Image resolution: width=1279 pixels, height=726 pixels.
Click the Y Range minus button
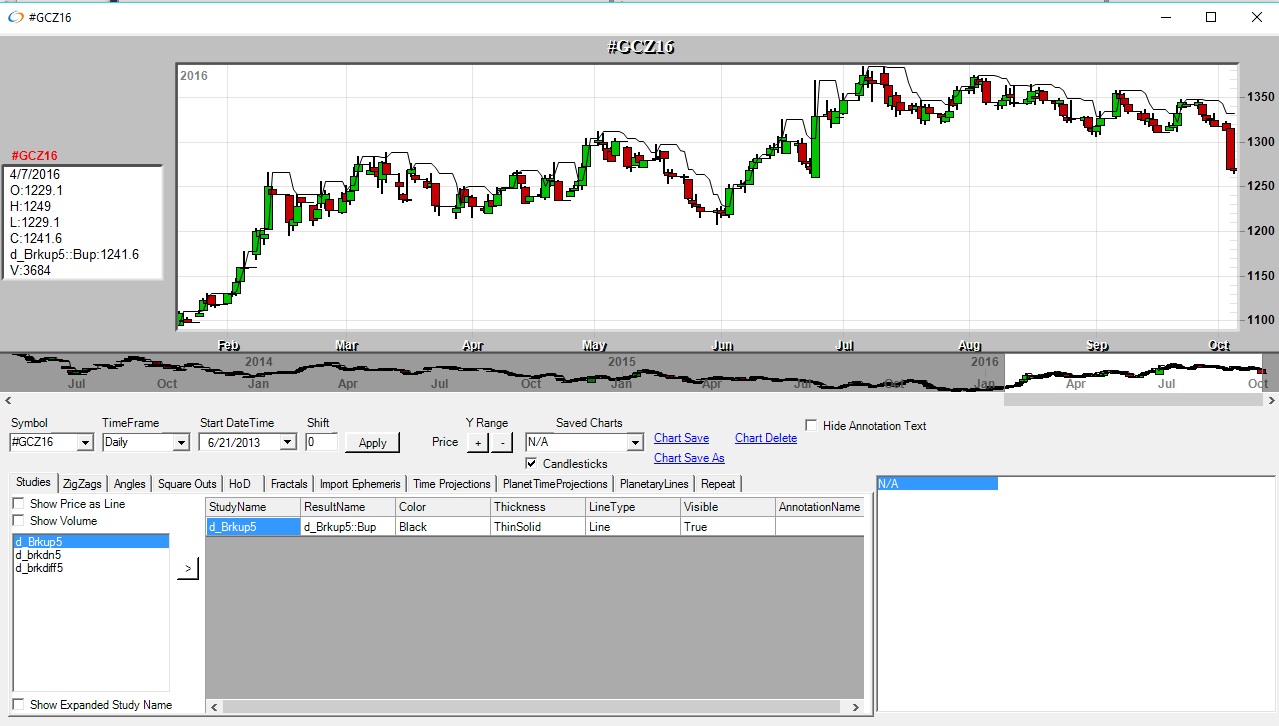502,442
